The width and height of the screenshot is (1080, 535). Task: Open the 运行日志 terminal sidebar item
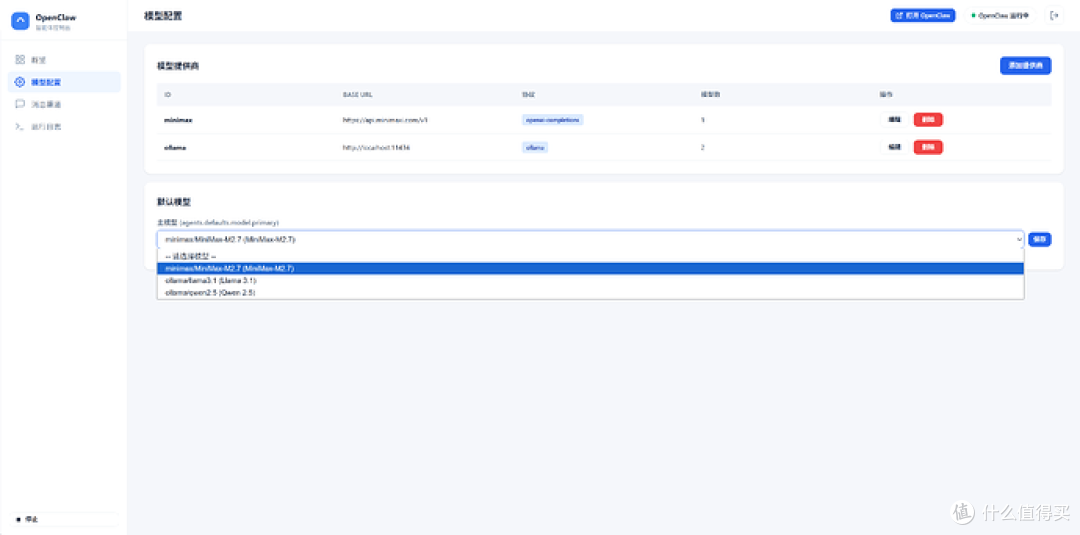(63, 127)
